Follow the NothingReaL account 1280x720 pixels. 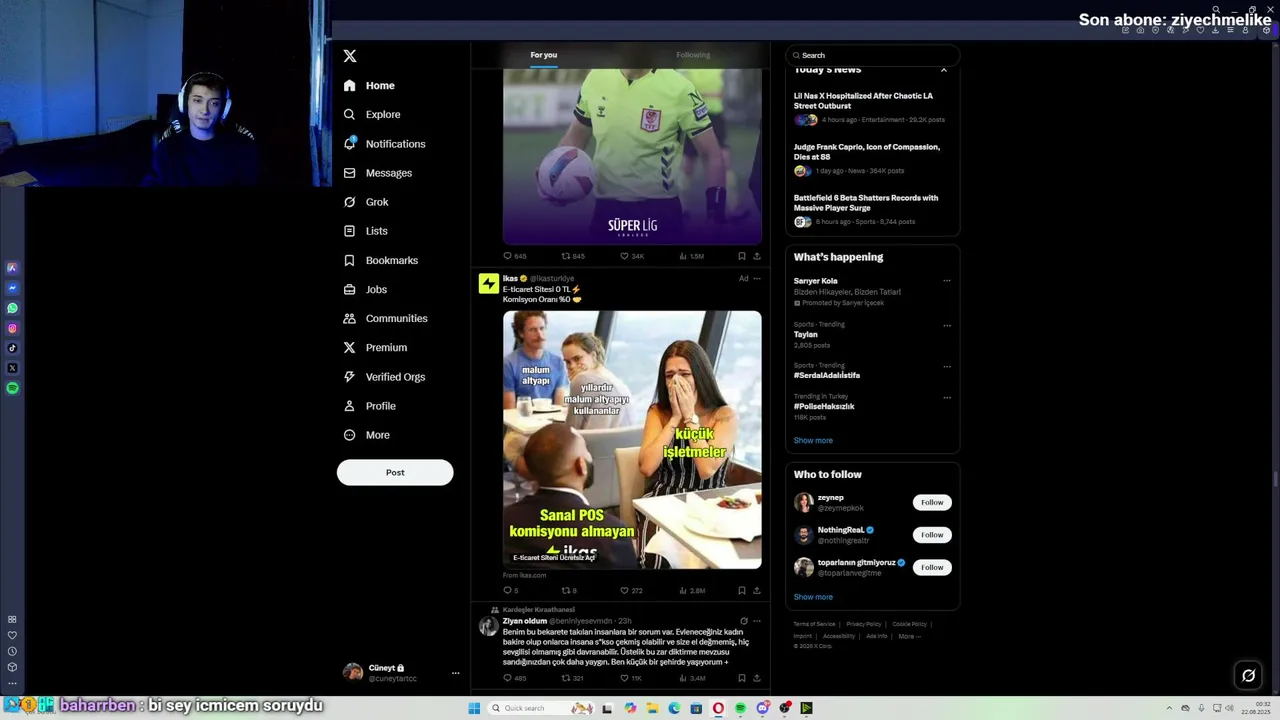coord(932,535)
